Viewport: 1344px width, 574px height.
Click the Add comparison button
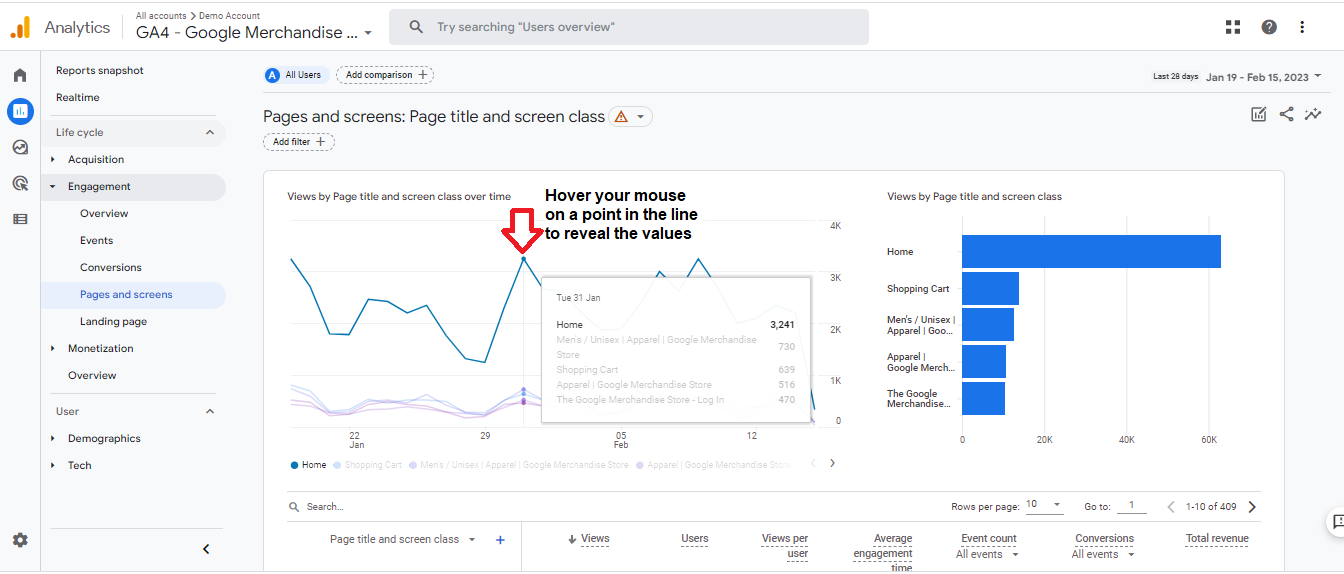pyautogui.click(x=385, y=75)
